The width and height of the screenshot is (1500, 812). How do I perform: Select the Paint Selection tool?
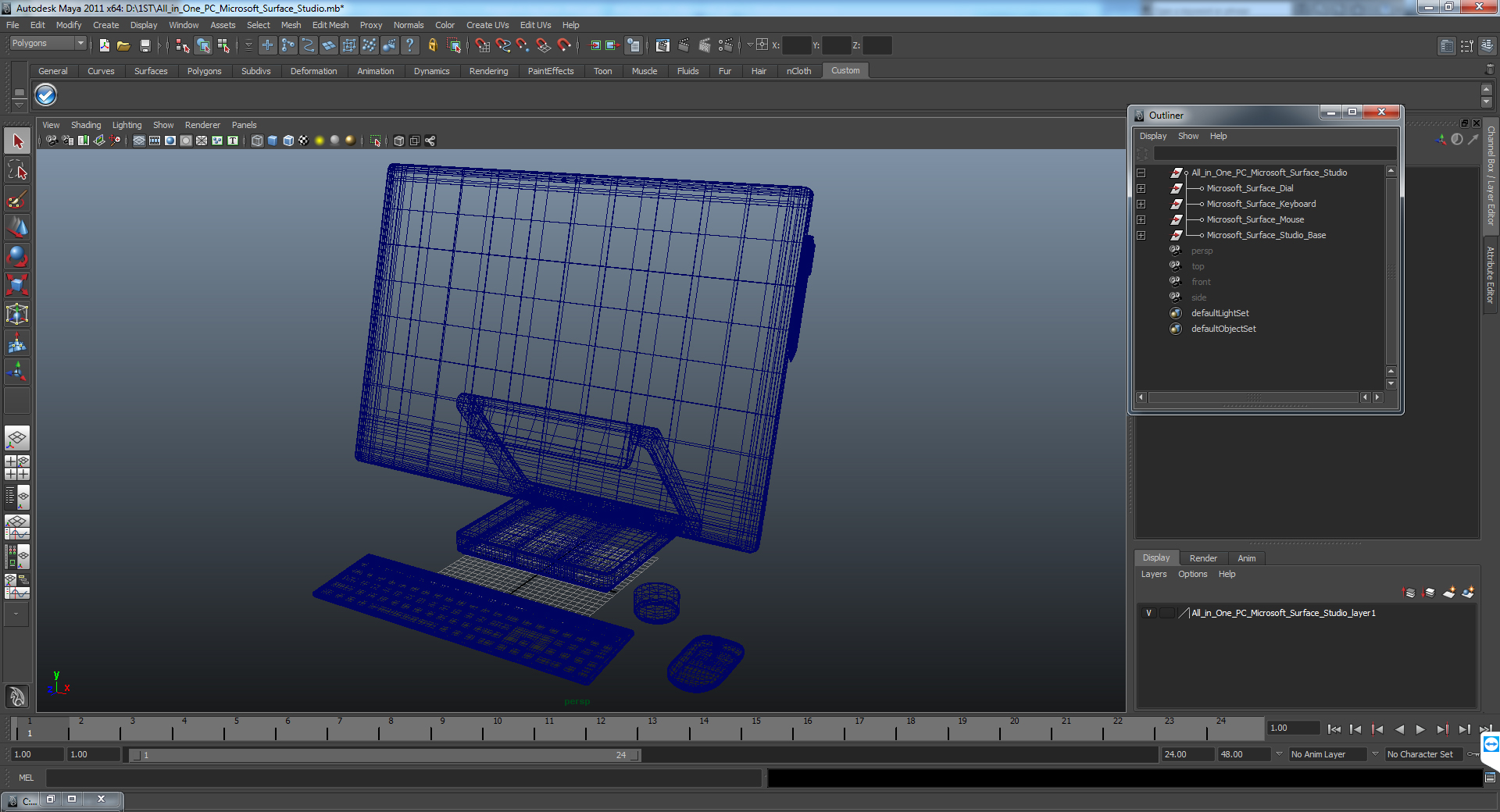point(17,199)
